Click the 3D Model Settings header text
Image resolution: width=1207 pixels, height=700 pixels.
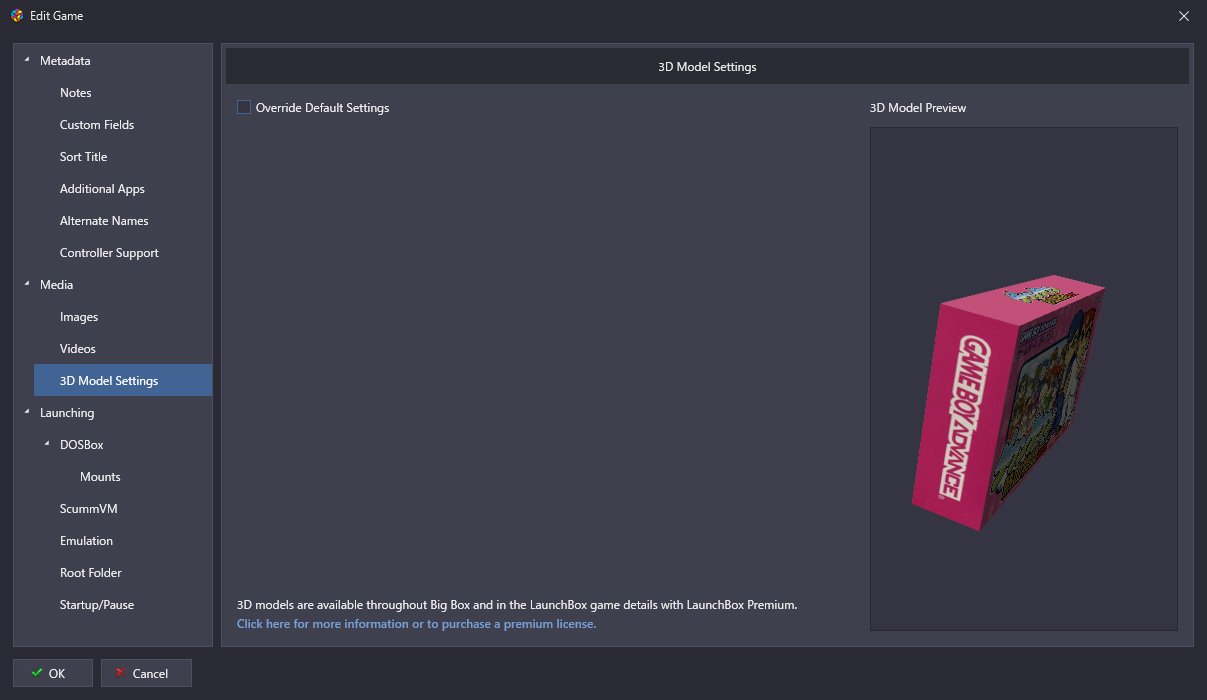pos(707,67)
